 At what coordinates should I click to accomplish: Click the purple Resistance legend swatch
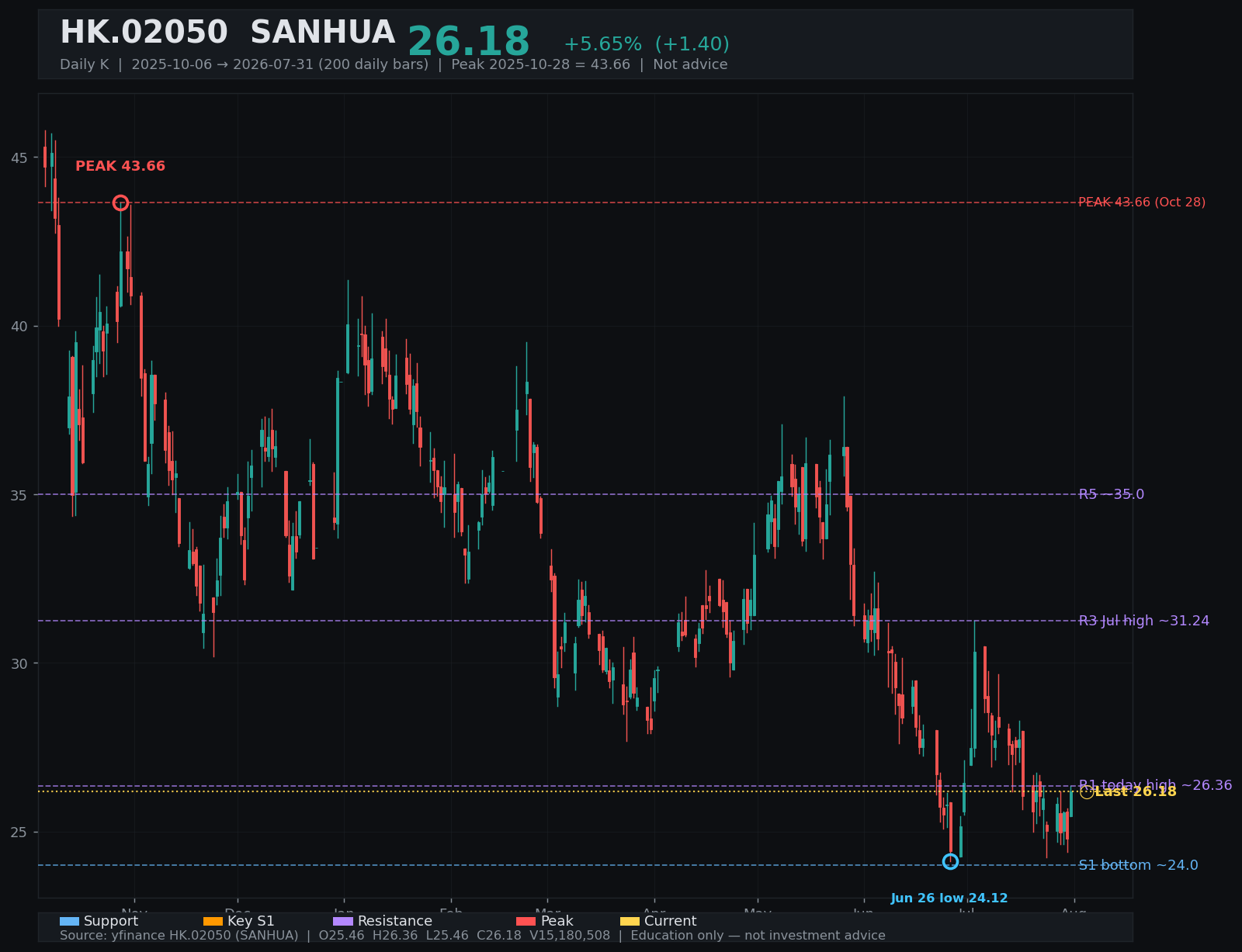point(343,921)
